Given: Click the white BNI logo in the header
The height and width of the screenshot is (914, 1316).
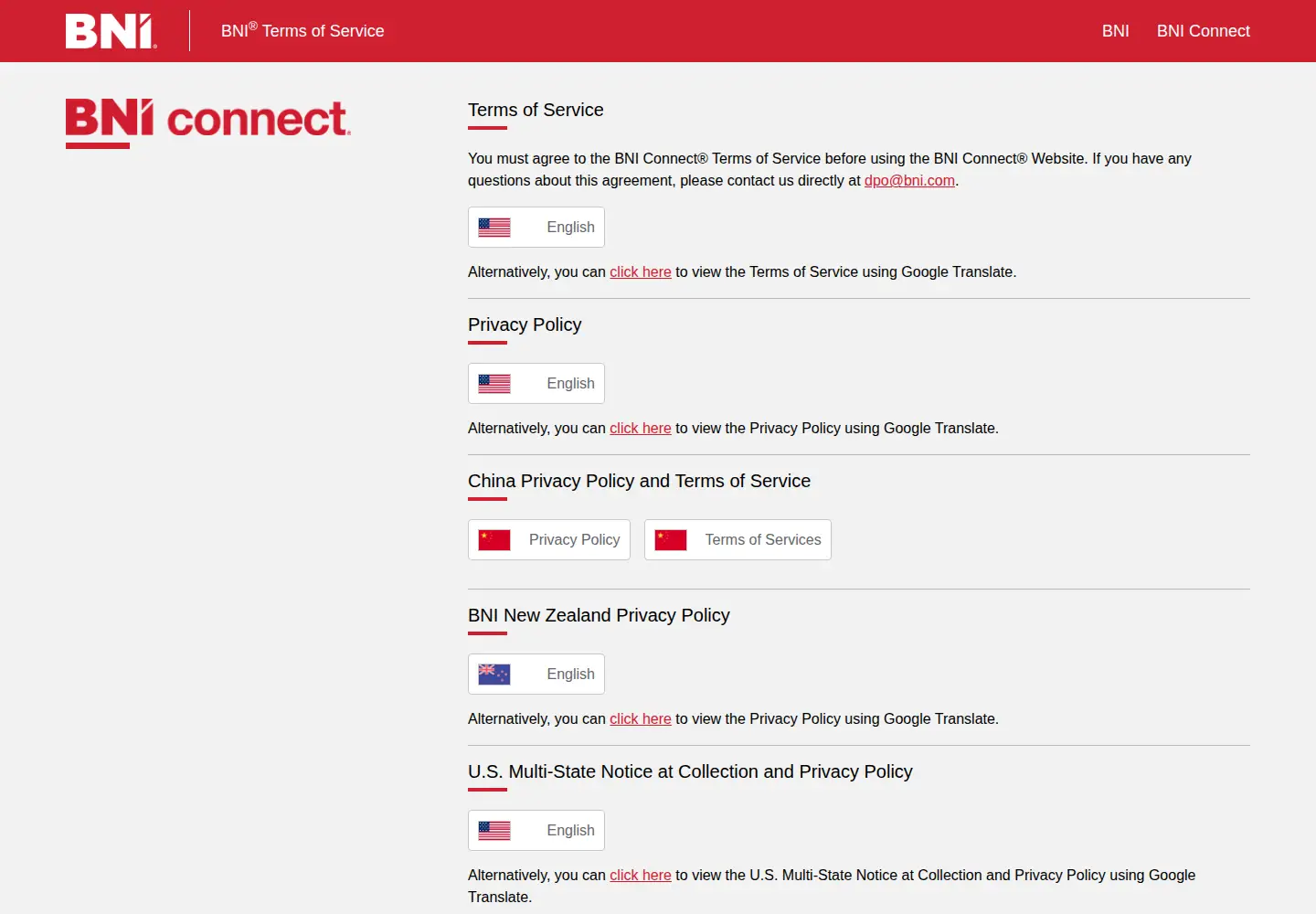Looking at the screenshot, I should click(111, 31).
